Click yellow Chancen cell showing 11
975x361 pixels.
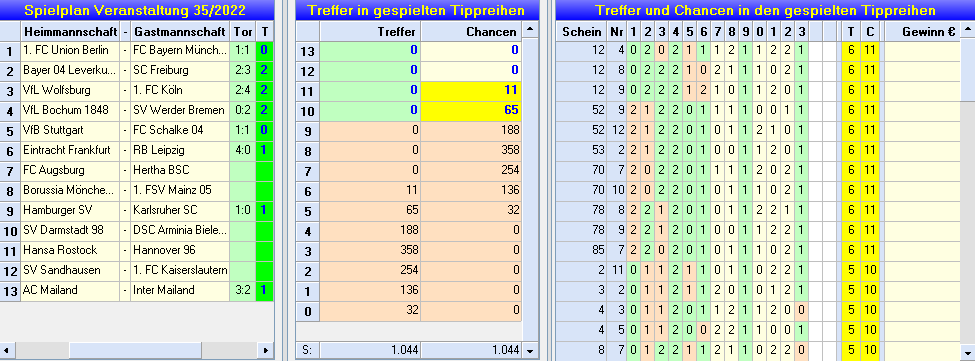click(x=471, y=91)
